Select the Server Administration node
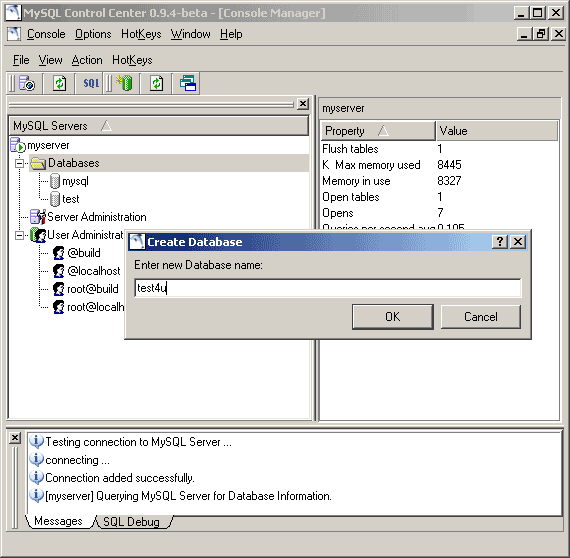570x558 pixels. click(x=97, y=217)
